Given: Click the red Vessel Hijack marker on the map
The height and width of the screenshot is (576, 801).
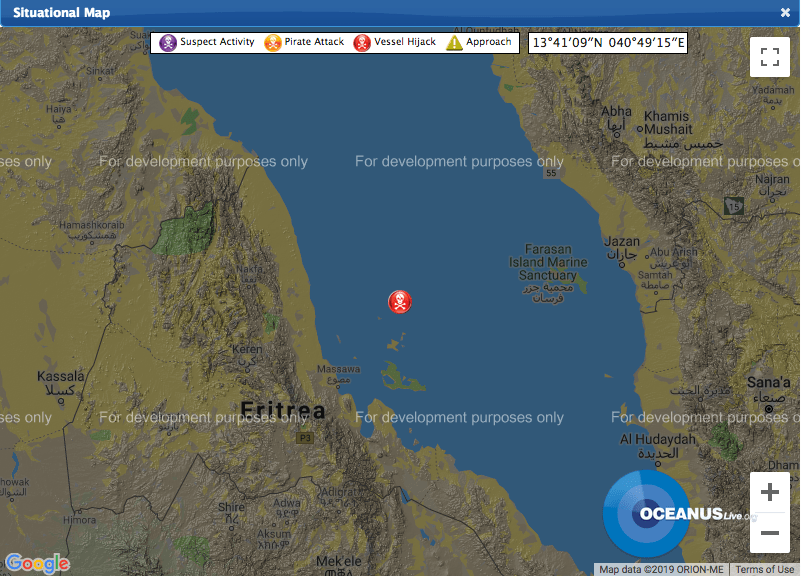Looking at the screenshot, I should coord(399,301).
